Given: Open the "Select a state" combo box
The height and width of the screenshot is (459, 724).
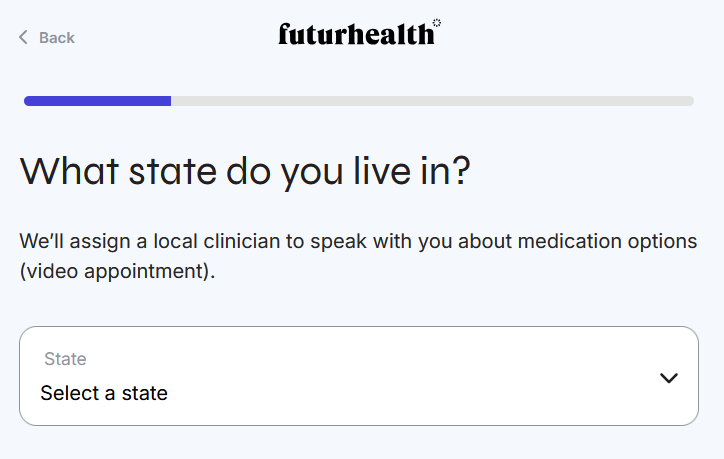Looking at the screenshot, I should (359, 376).
